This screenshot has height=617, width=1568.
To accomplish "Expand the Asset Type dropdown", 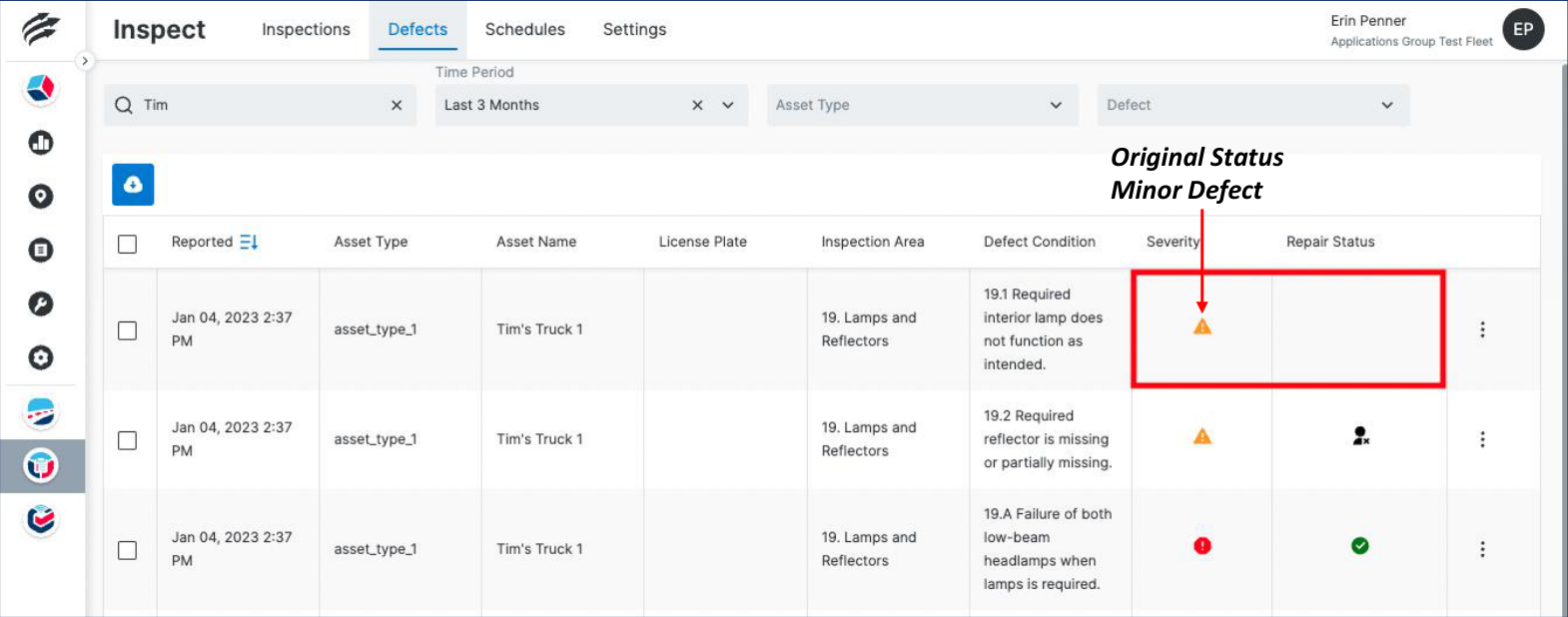I will [1056, 105].
